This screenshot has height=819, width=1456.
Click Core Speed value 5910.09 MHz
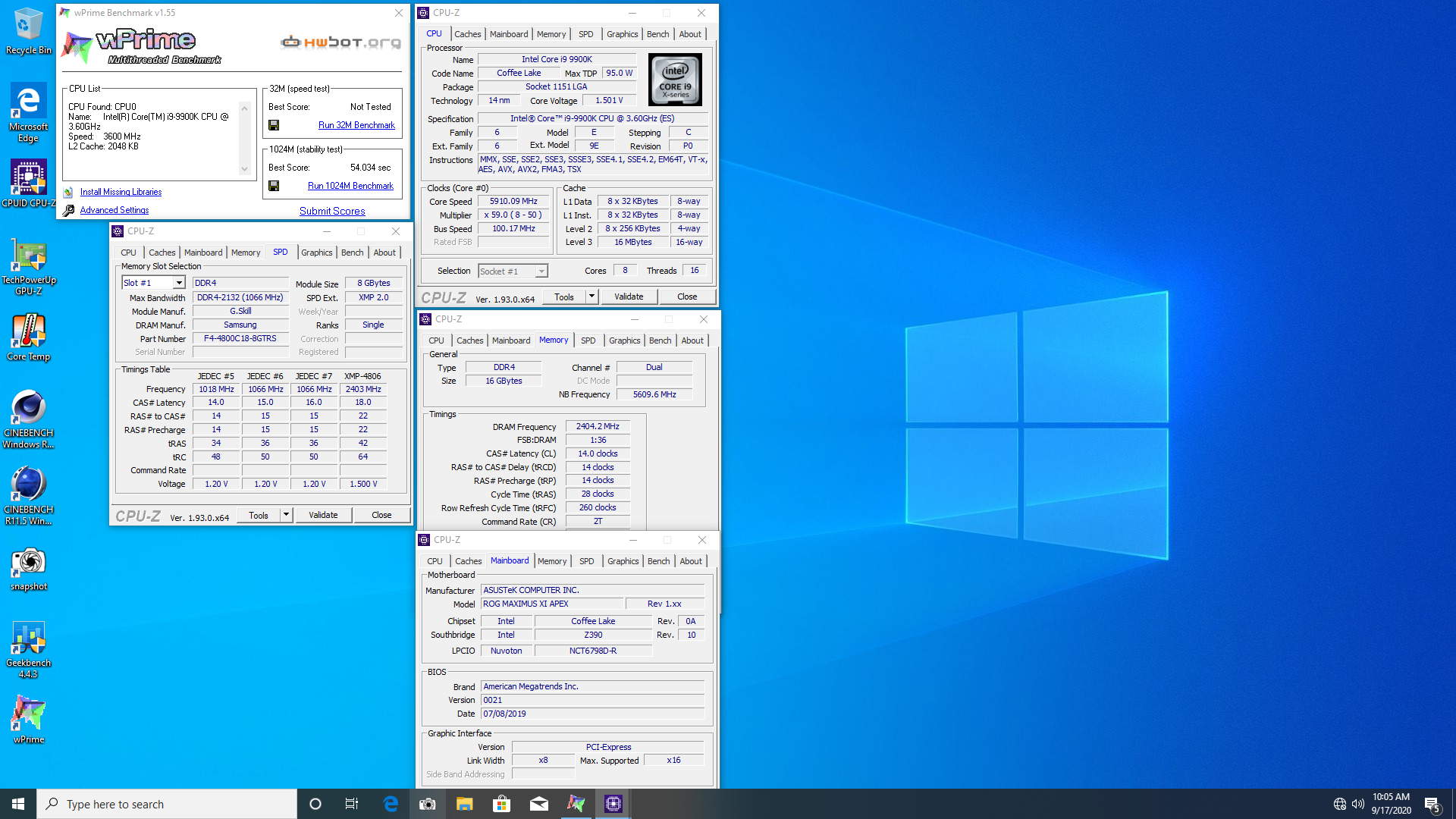click(x=513, y=202)
